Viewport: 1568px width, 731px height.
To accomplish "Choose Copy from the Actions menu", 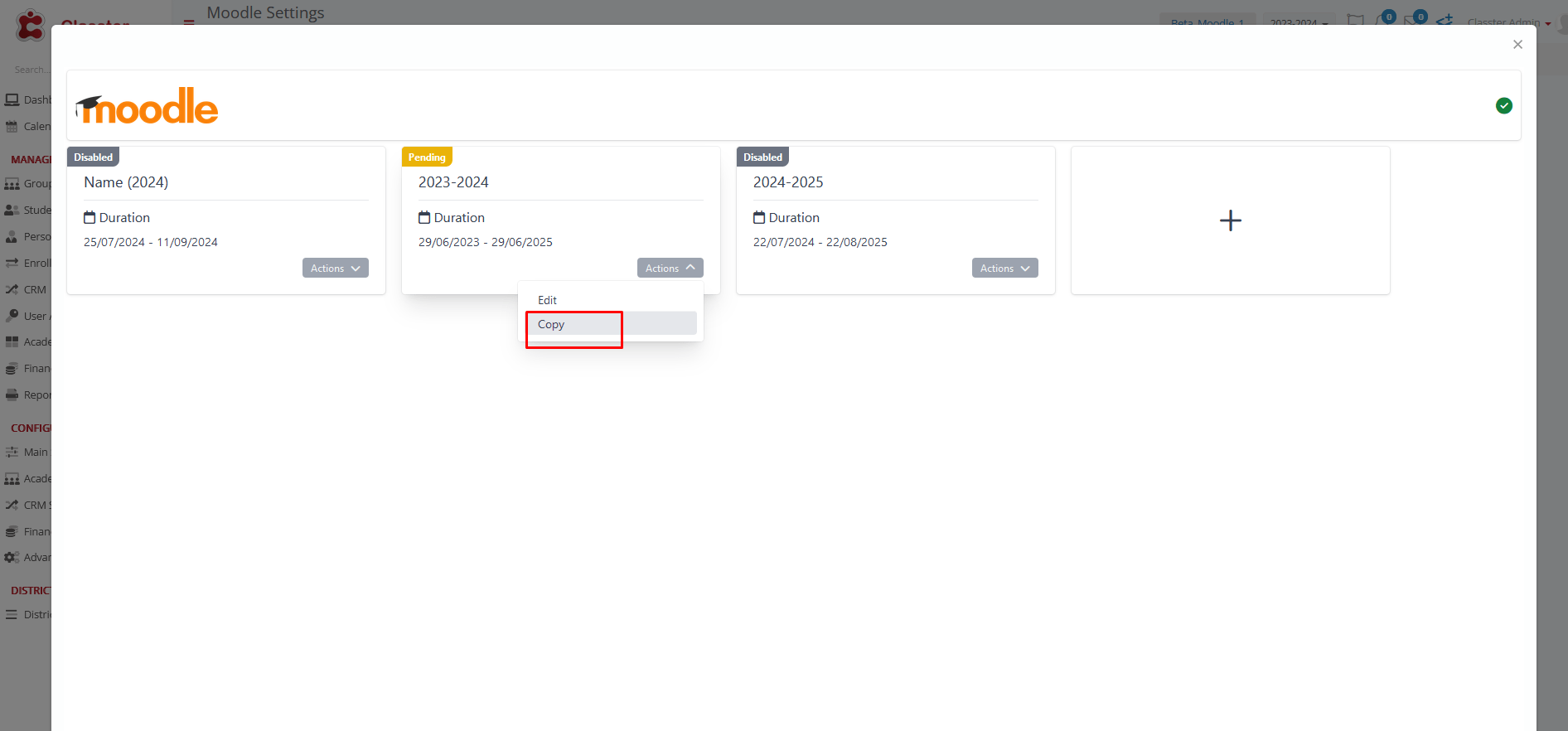I will click(x=611, y=324).
